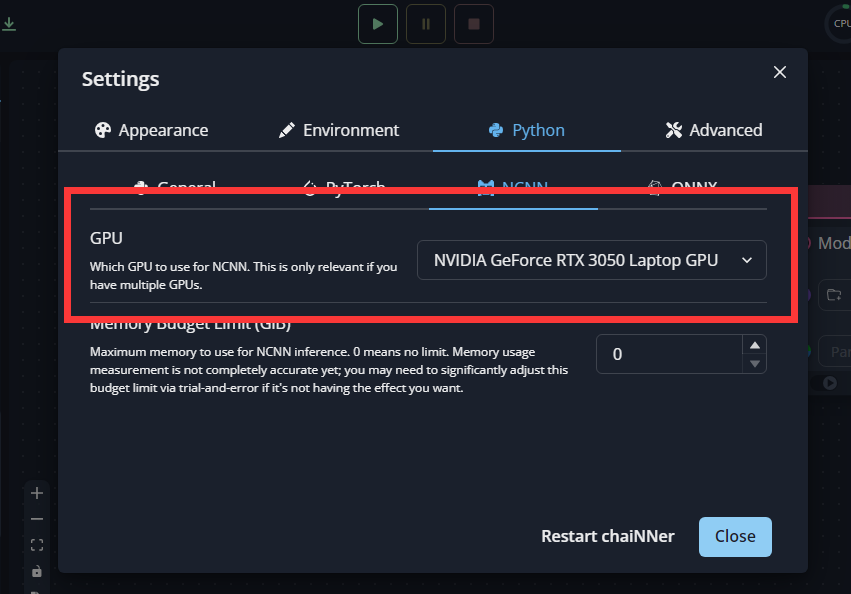Increase memory budget limit with up arrow
851x594 pixels.
754,345
